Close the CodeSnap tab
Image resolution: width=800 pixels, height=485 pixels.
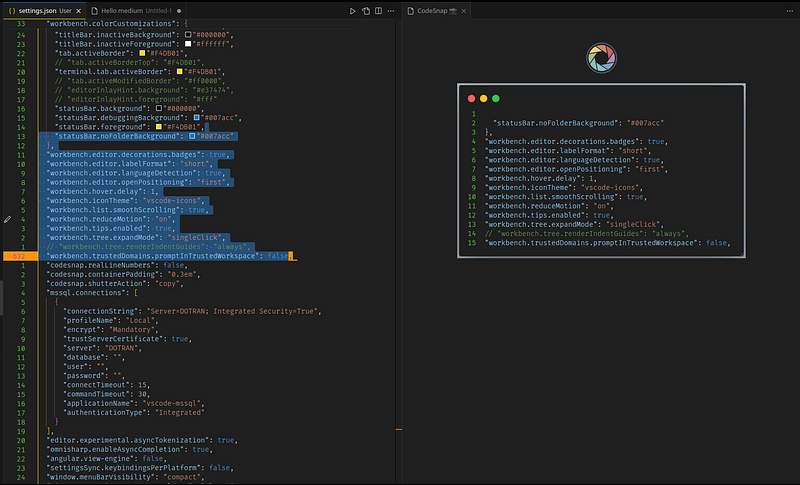[463, 11]
